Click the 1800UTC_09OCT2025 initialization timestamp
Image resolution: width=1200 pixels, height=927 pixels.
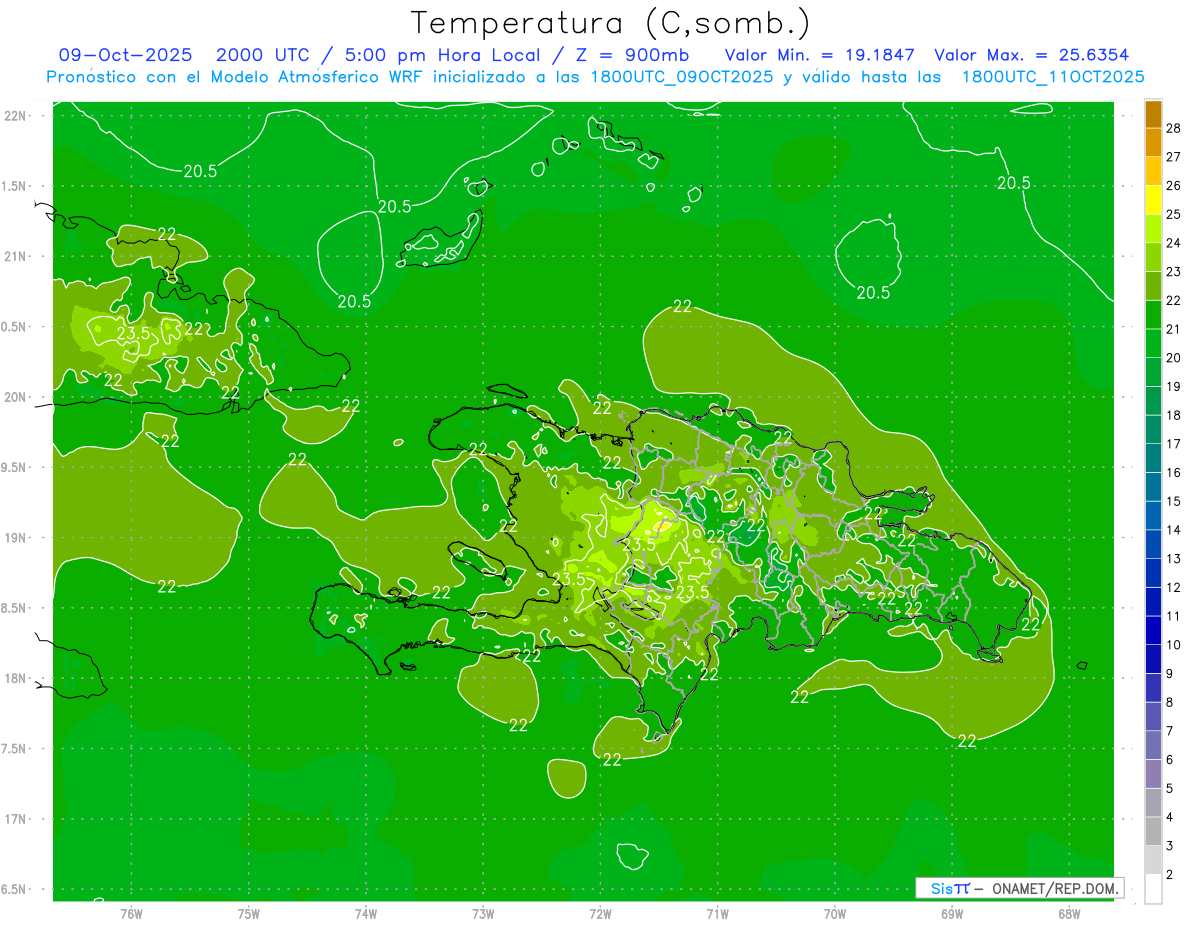click(x=681, y=76)
